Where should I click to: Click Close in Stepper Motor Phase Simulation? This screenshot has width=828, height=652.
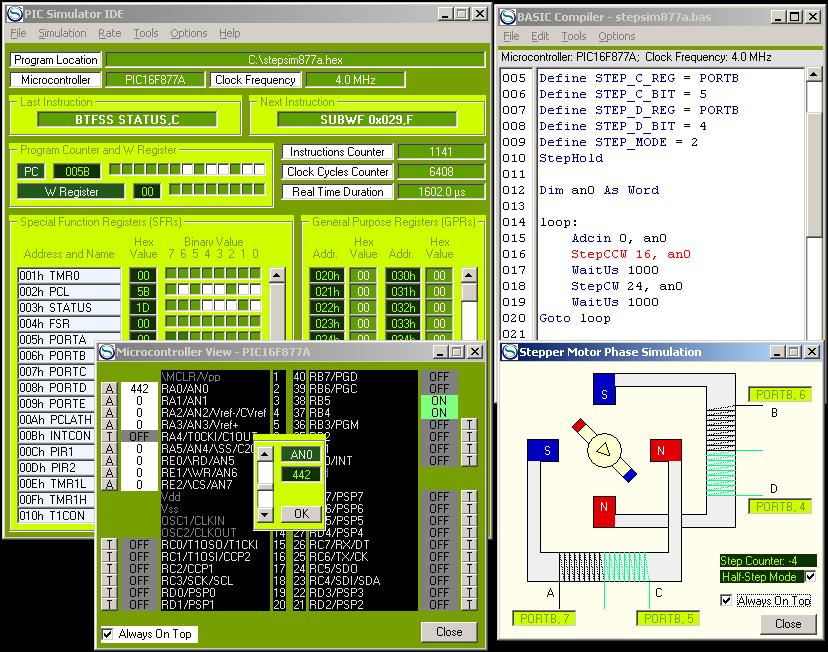788,624
